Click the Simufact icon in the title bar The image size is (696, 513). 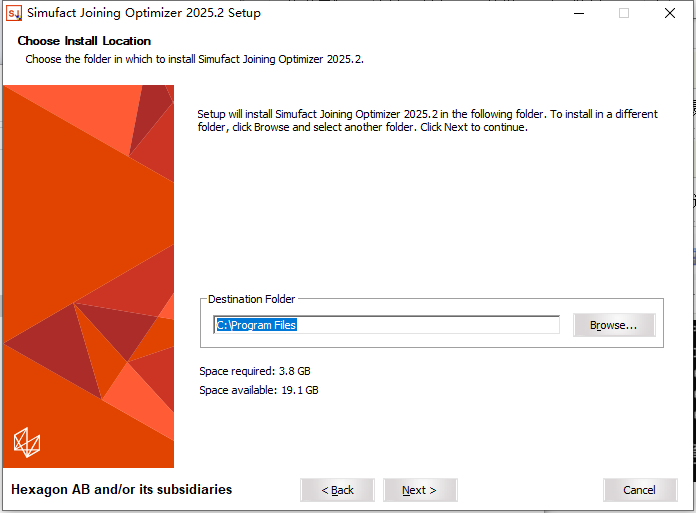click(x=14, y=13)
